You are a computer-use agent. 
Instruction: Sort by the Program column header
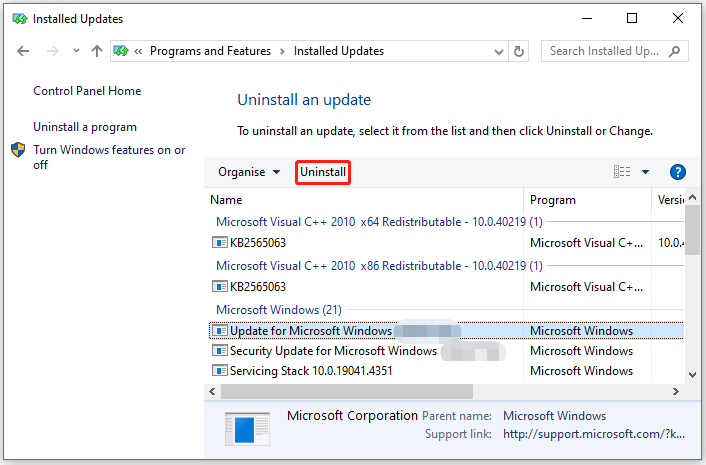click(587, 200)
